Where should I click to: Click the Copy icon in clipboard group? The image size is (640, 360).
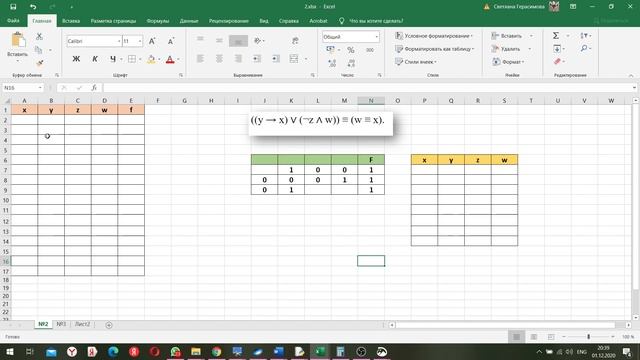click(x=39, y=50)
